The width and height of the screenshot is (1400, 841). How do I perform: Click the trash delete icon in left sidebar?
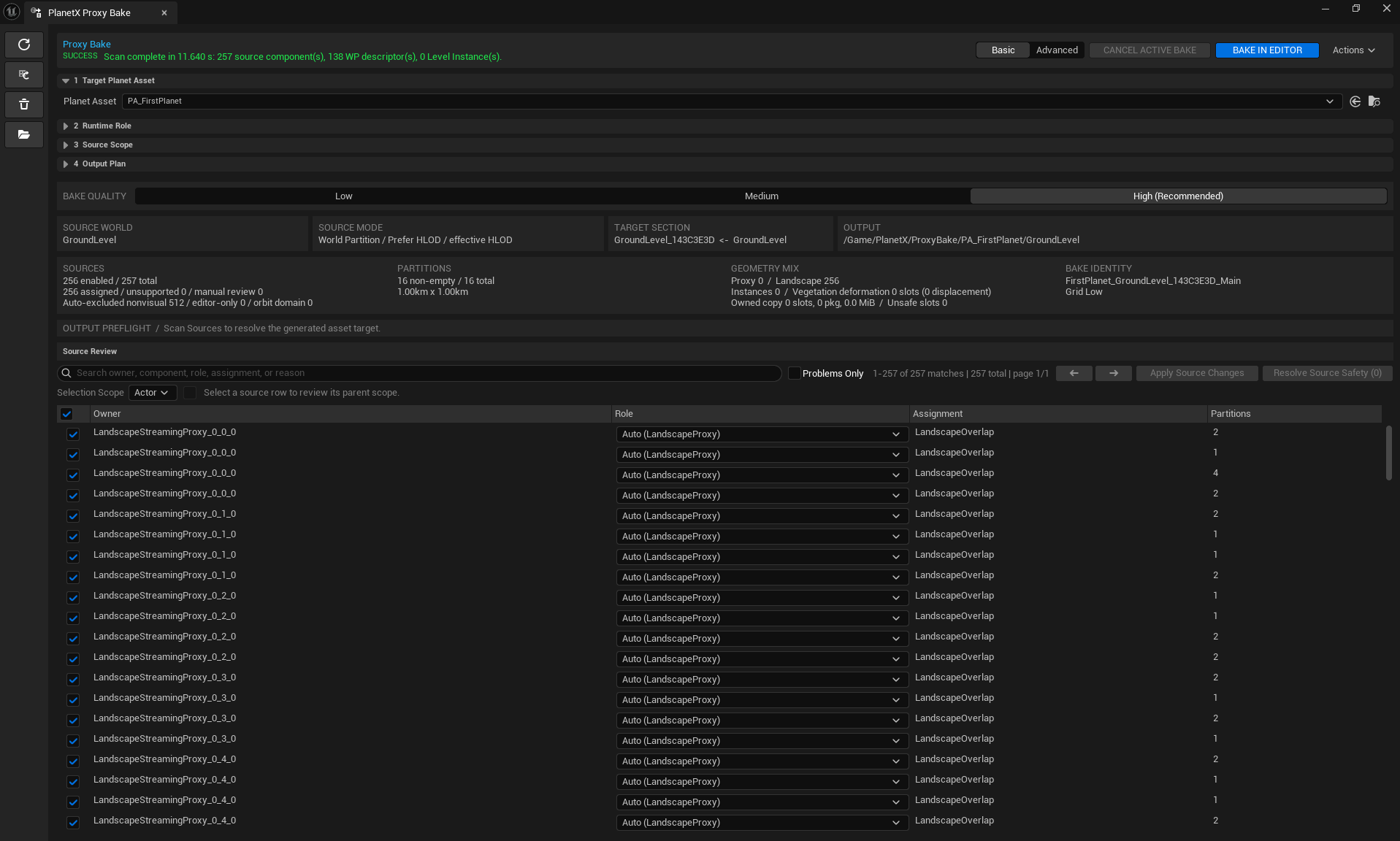(x=24, y=104)
